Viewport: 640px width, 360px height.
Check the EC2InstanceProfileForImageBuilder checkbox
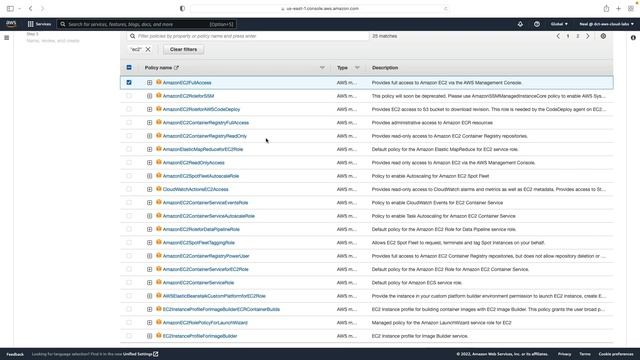[129, 336]
